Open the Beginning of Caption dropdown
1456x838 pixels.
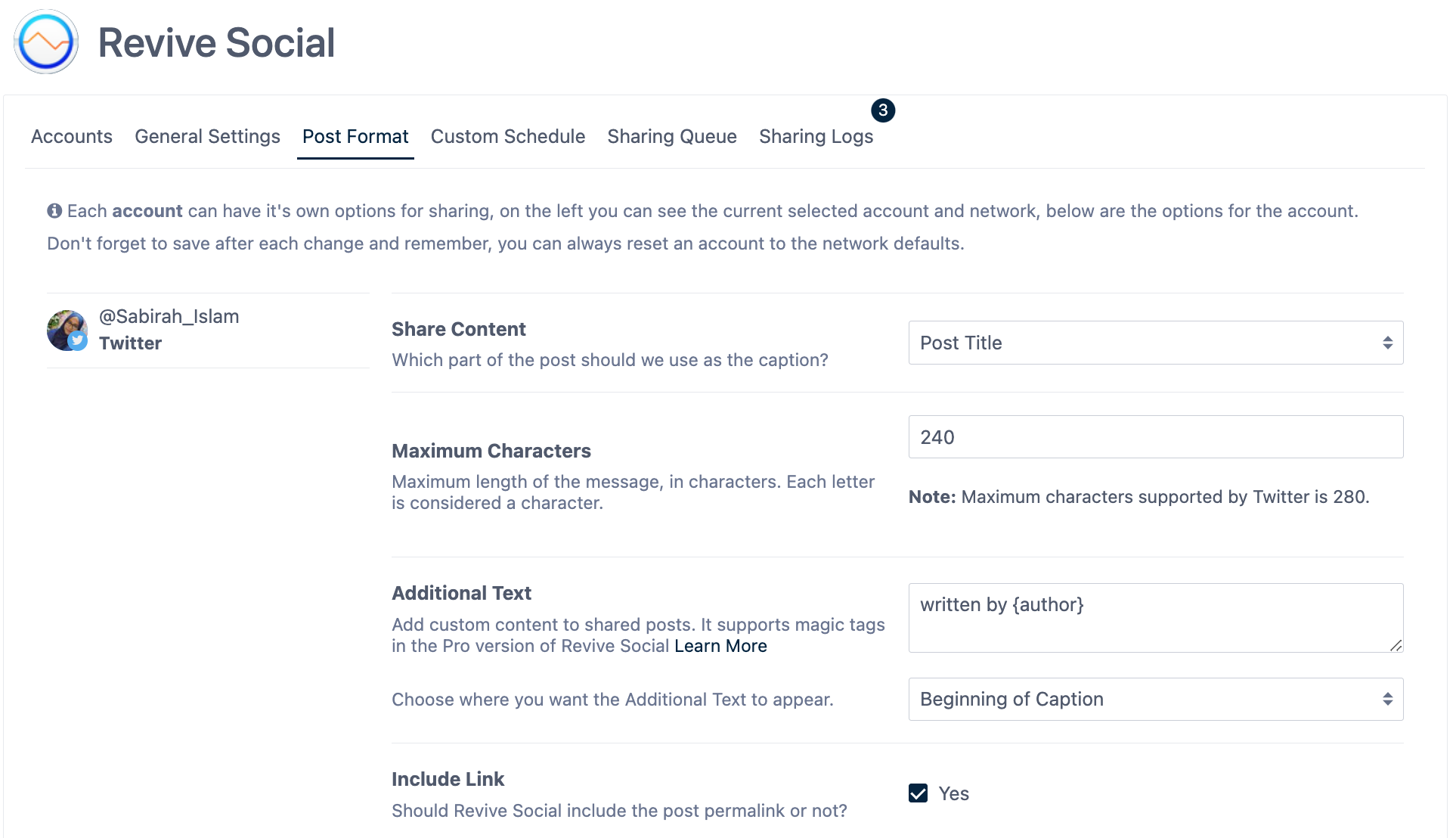1155,699
